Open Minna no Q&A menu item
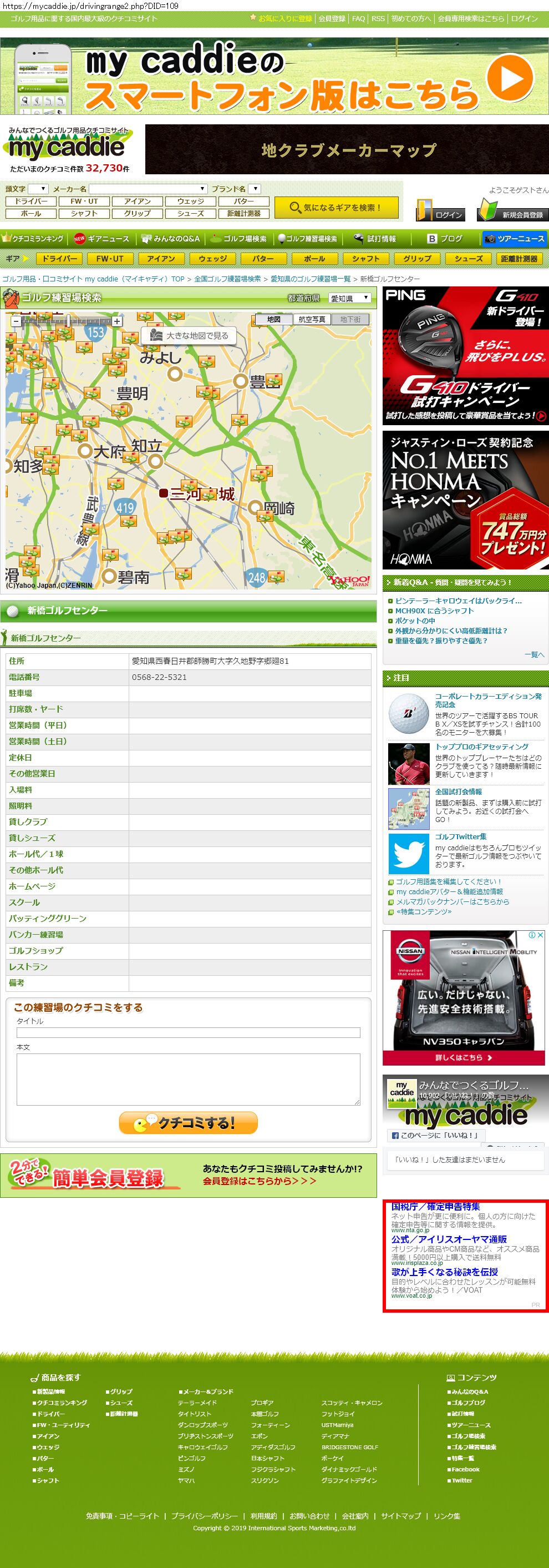549x1568 pixels. pyautogui.click(x=170, y=239)
